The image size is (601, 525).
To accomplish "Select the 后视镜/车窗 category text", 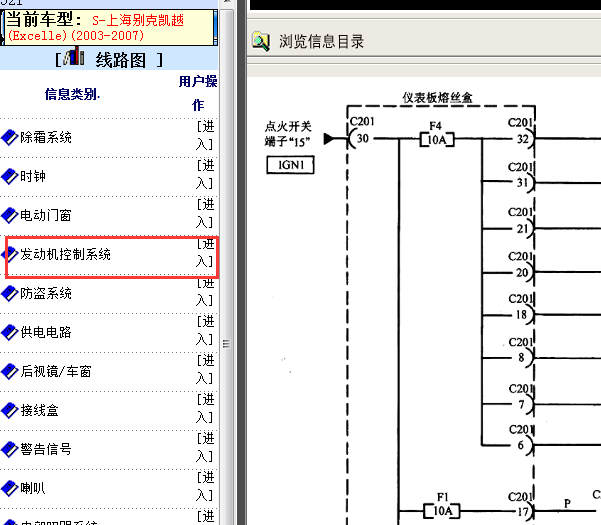I will (56, 371).
